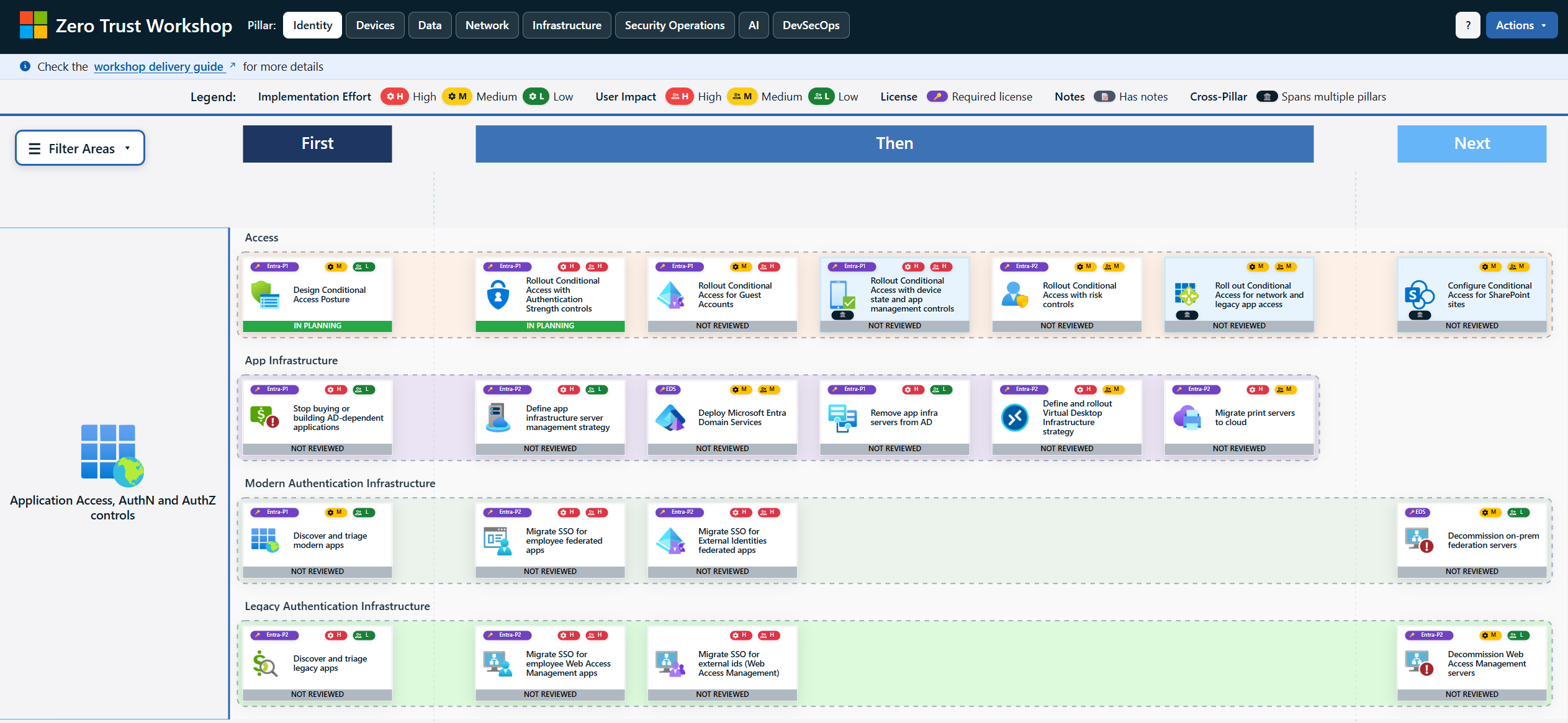1568x723 pixels.
Task: Click the Migrate print servers to cloud icon
Action: click(1187, 418)
